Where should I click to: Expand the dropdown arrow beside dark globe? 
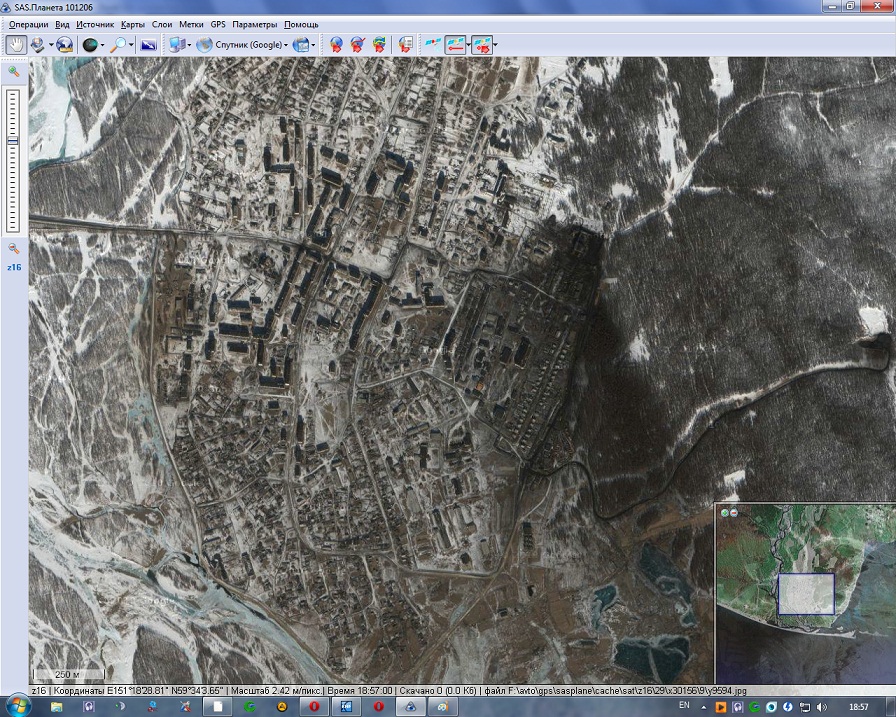(x=103, y=44)
